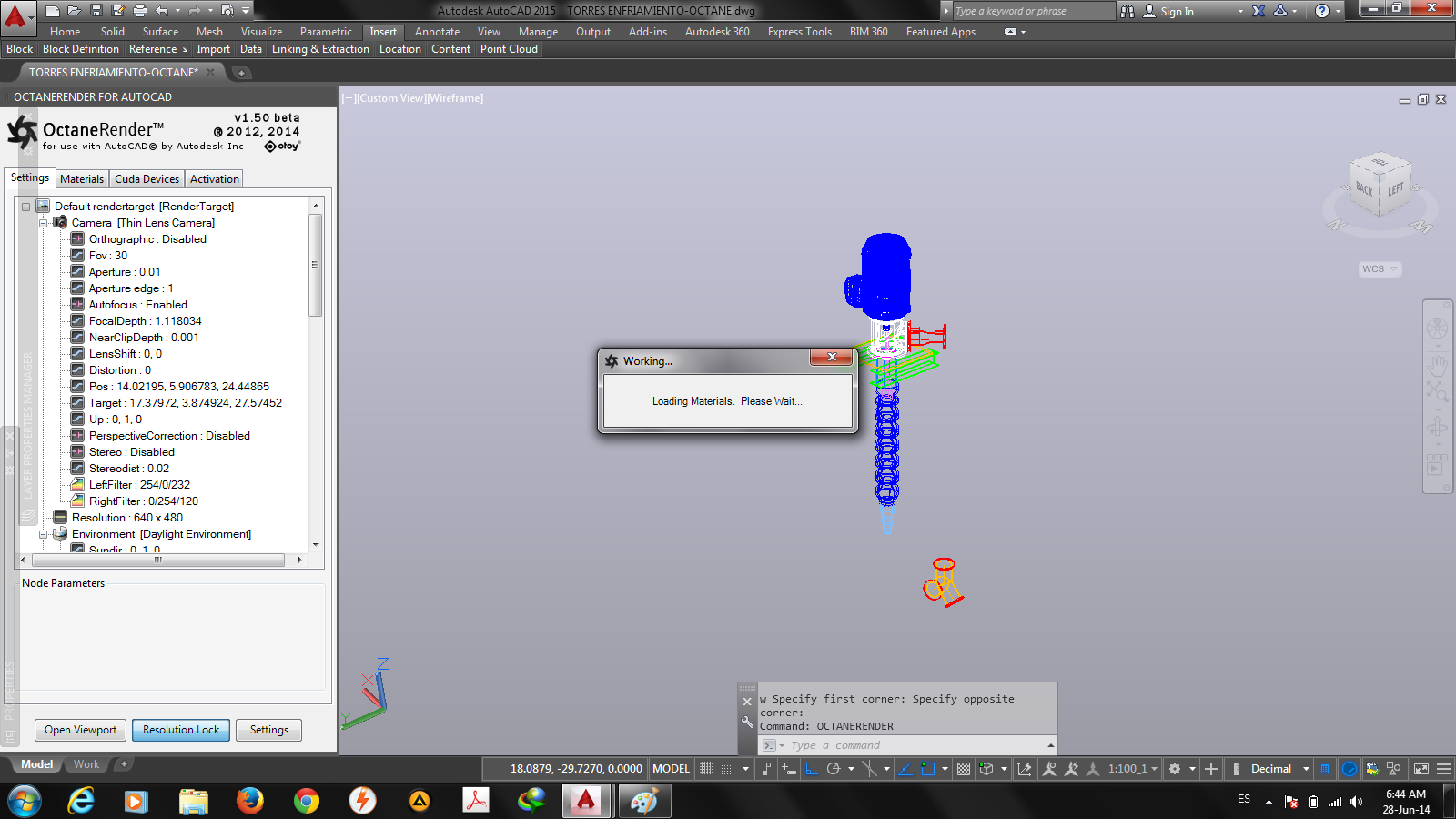Click the OctaneRender Settings button
1456x819 pixels.
point(269,730)
